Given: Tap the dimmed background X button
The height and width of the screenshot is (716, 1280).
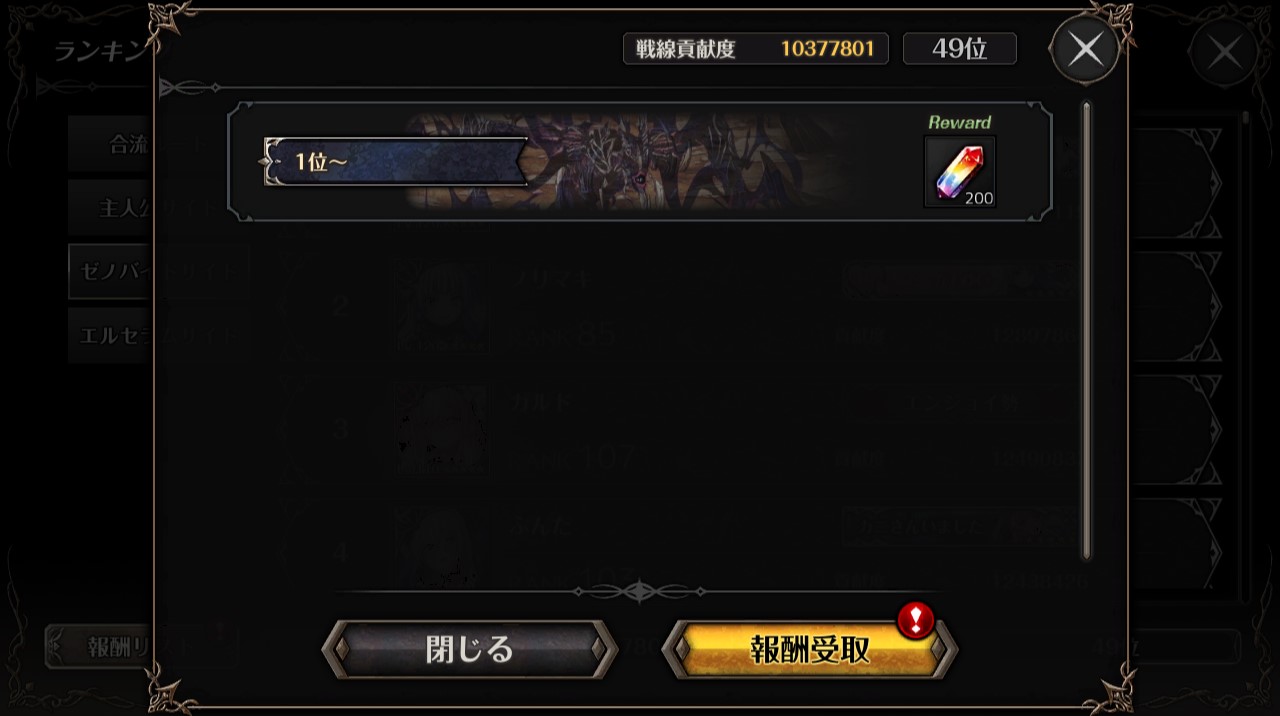Looking at the screenshot, I should click(1224, 52).
